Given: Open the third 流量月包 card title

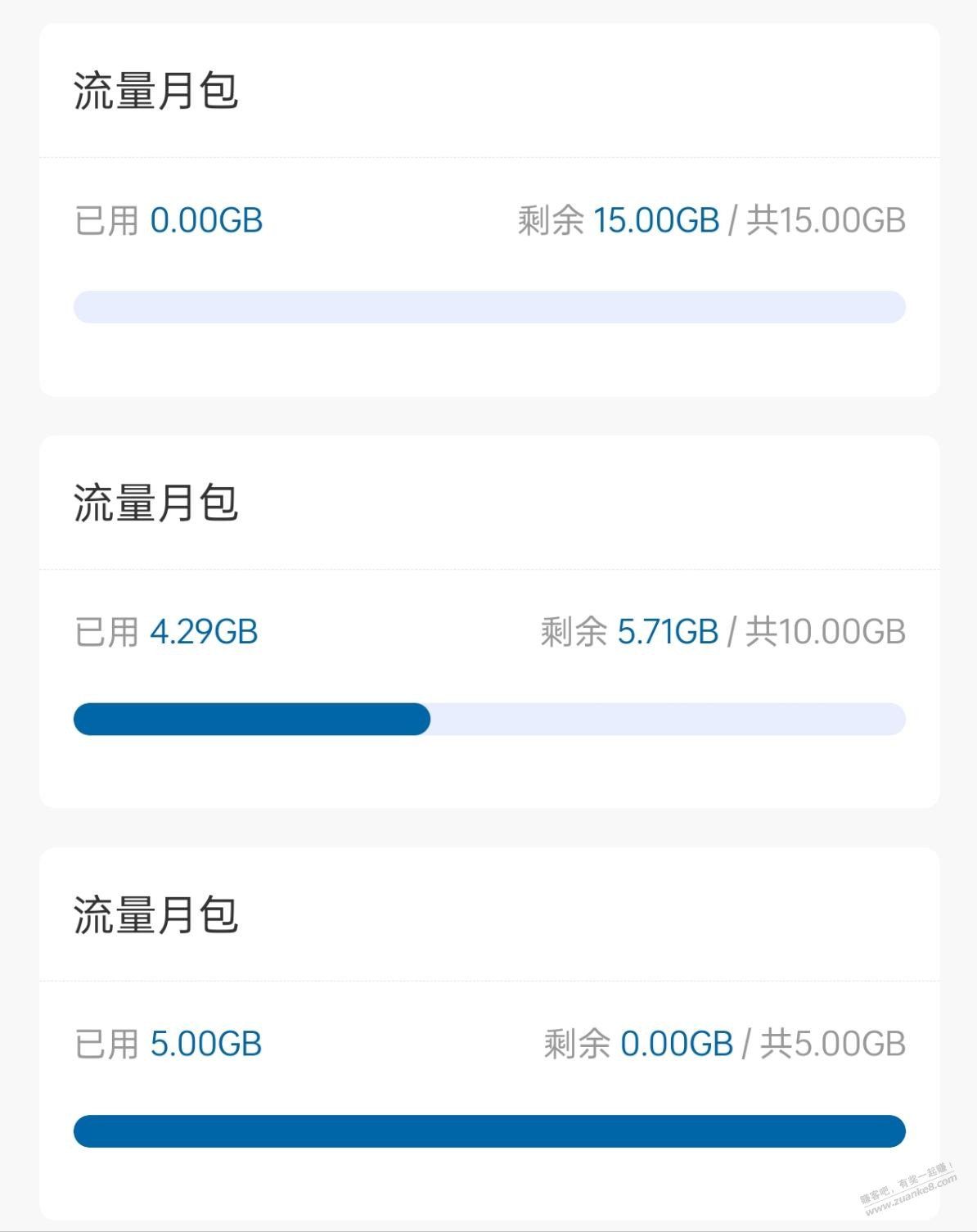Looking at the screenshot, I should (155, 914).
